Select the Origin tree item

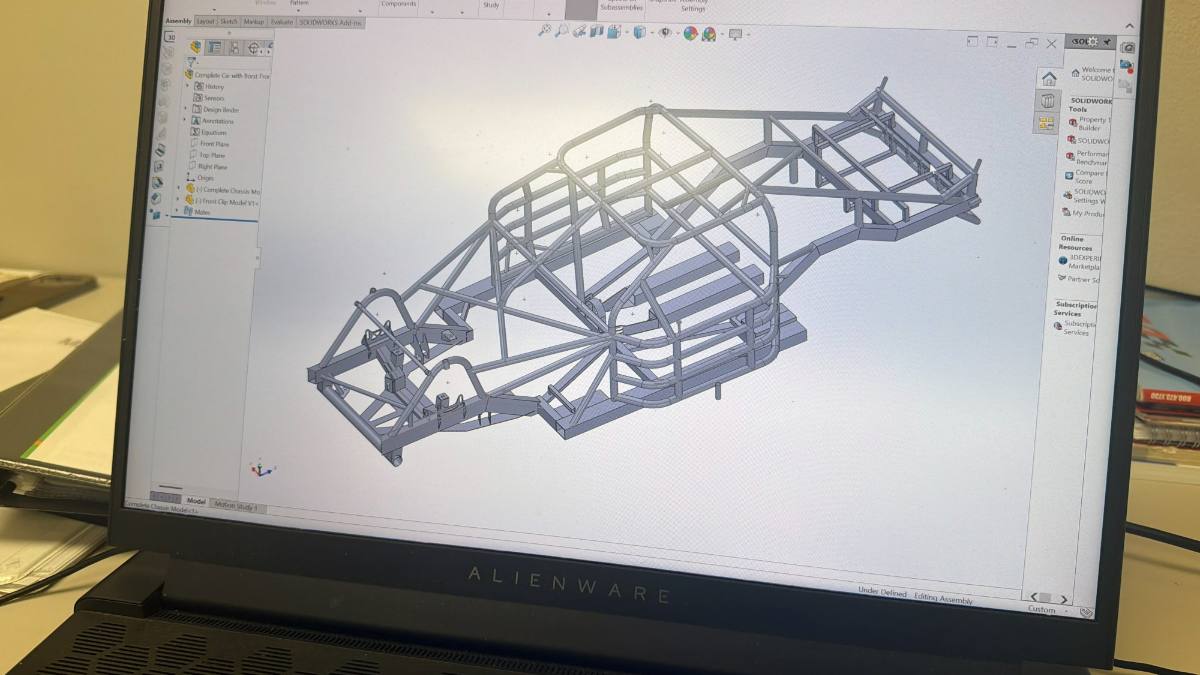(203, 178)
